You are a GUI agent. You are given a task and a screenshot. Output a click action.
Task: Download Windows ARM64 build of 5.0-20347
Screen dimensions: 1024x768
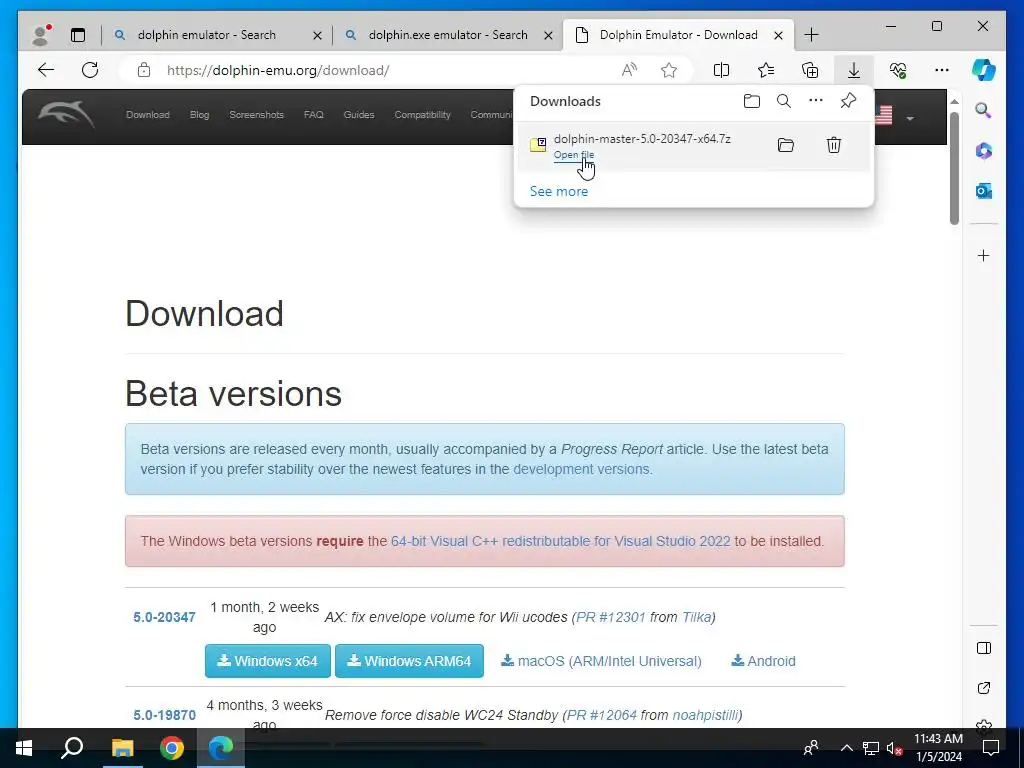point(409,661)
